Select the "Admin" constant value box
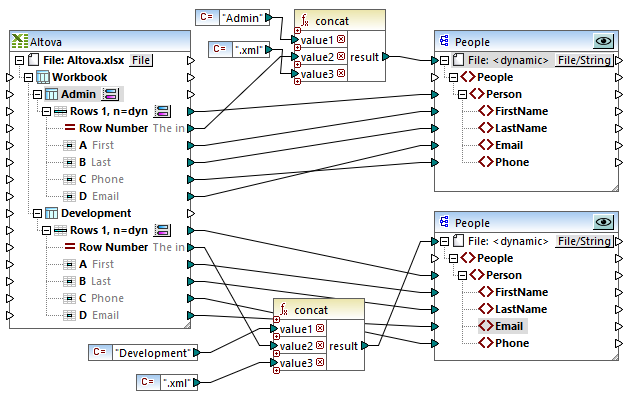 [243, 18]
